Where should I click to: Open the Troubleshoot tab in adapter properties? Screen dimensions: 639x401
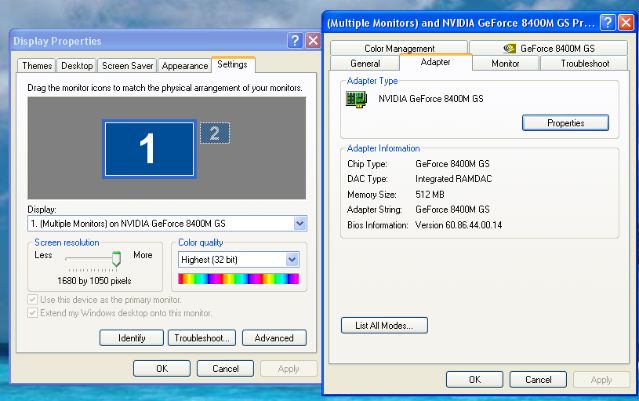pyautogui.click(x=584, y=64)
